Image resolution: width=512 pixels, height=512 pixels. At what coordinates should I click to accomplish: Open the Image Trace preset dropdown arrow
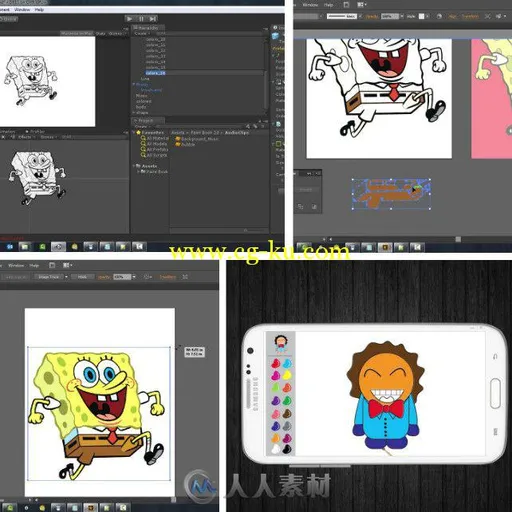pos(66,277)
